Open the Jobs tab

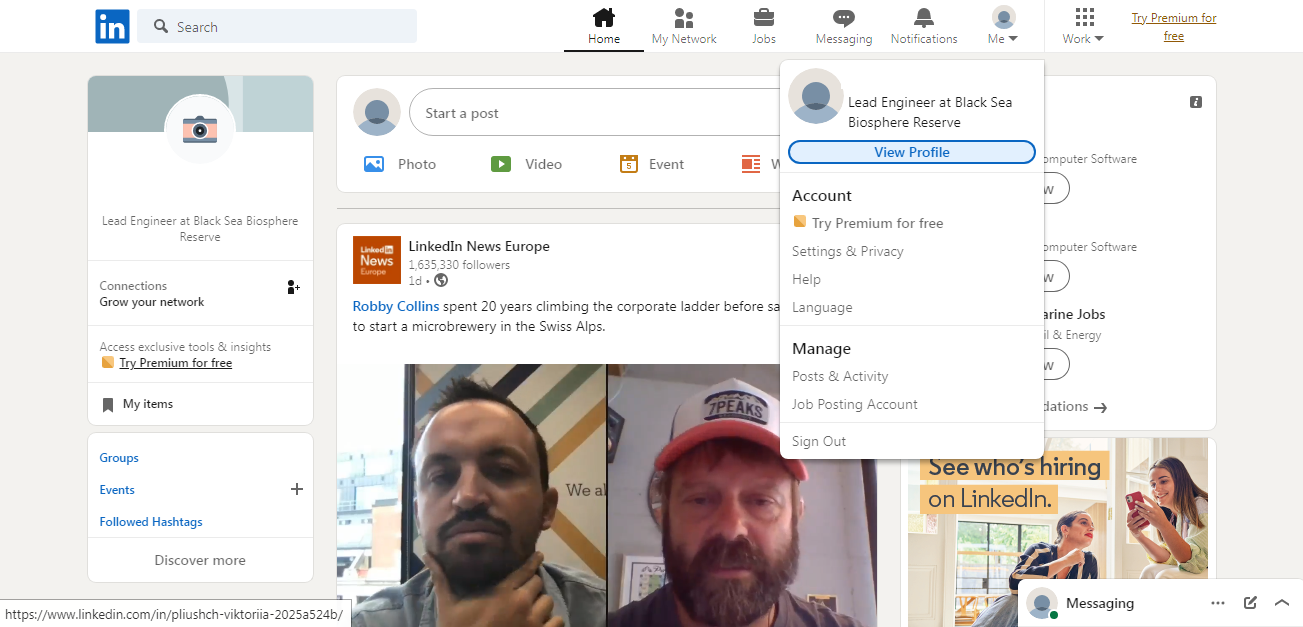764,27
